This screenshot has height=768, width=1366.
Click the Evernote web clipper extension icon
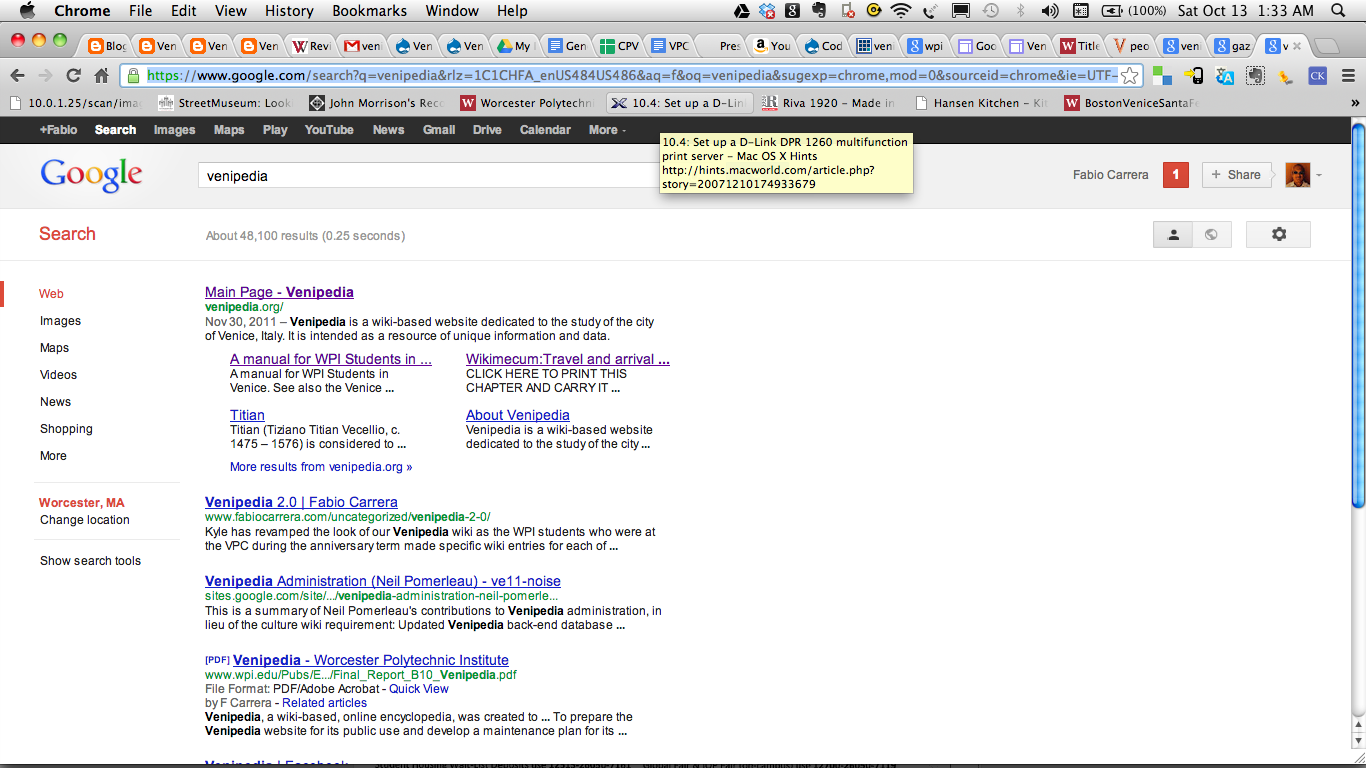pyautogui.click(x=1255, y=75)
